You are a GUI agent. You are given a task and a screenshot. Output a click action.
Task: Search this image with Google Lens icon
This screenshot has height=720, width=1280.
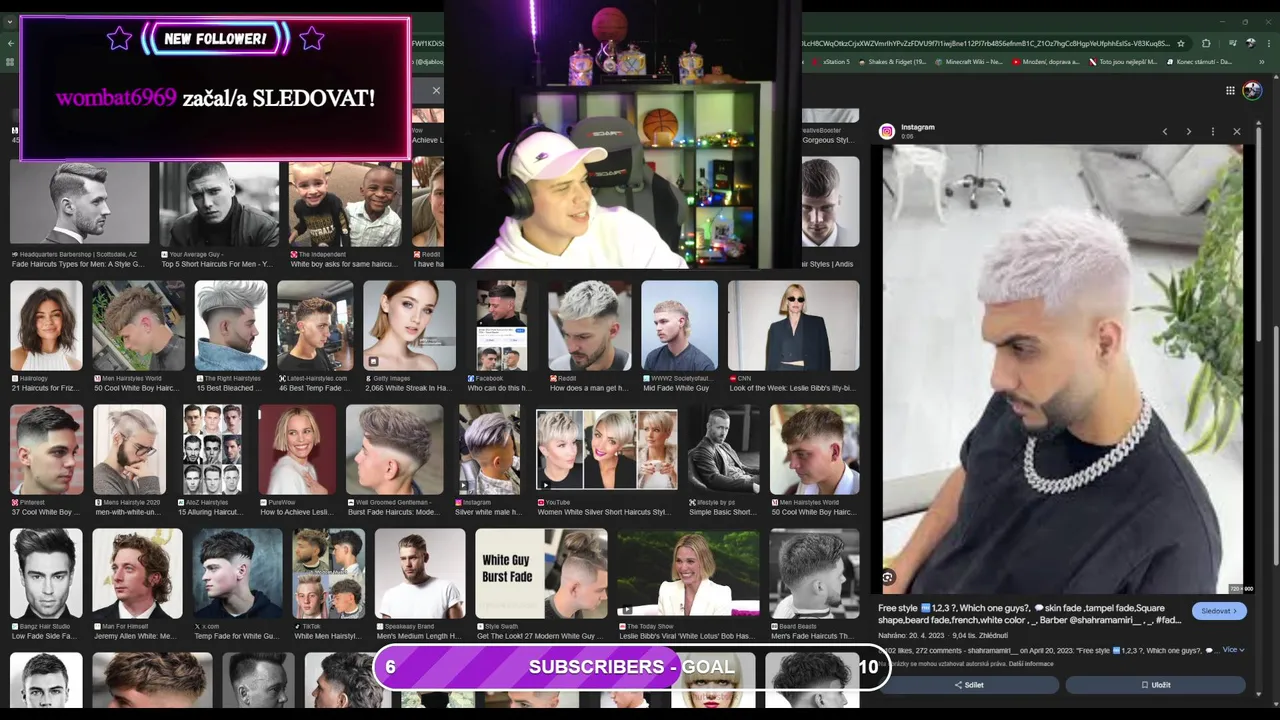pos(887,578)
